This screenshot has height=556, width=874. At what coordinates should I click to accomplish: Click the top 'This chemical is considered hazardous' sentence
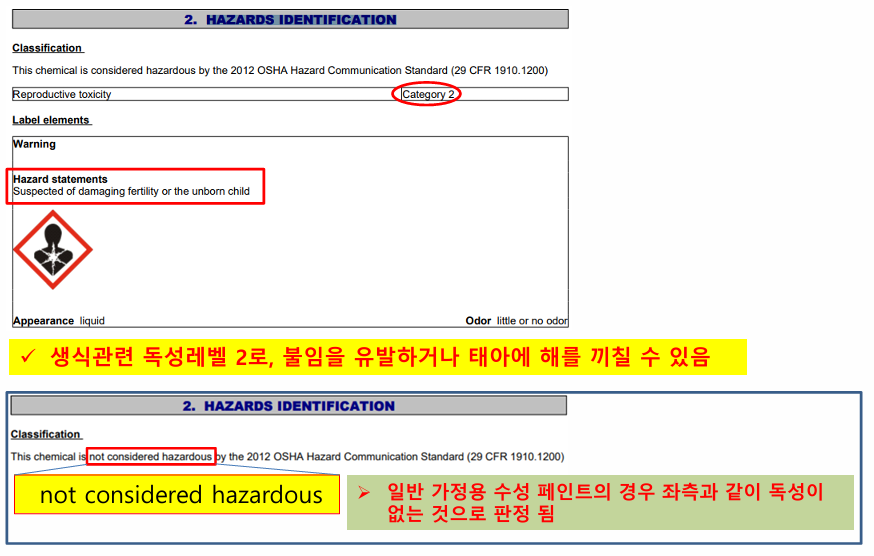coord(279,70)
